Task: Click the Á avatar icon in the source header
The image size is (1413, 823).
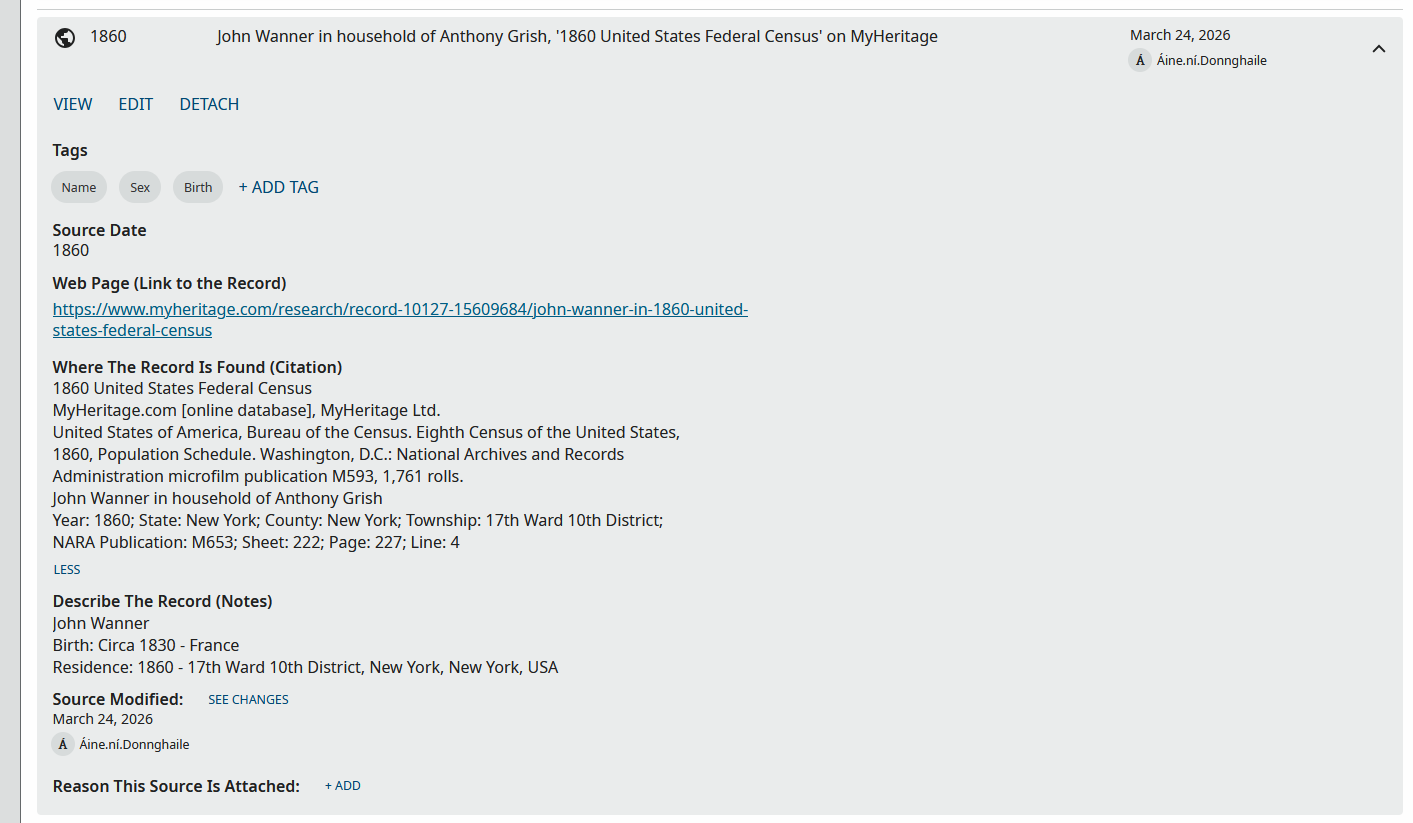Action: point(1140,60)
